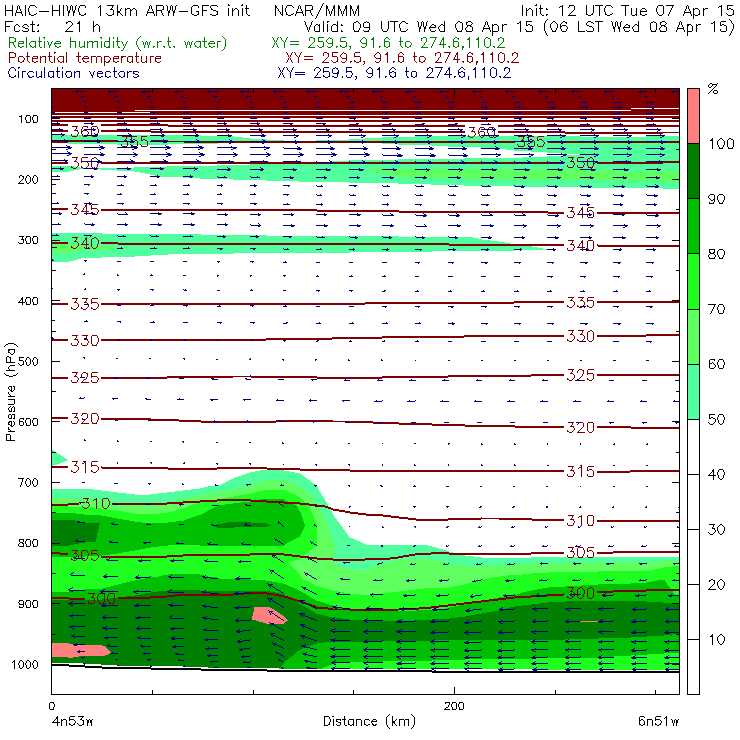Screen dimensions: 740x740
Task: Click the blue 'Circulation vectors' legend text
Action: click(74, 73)
